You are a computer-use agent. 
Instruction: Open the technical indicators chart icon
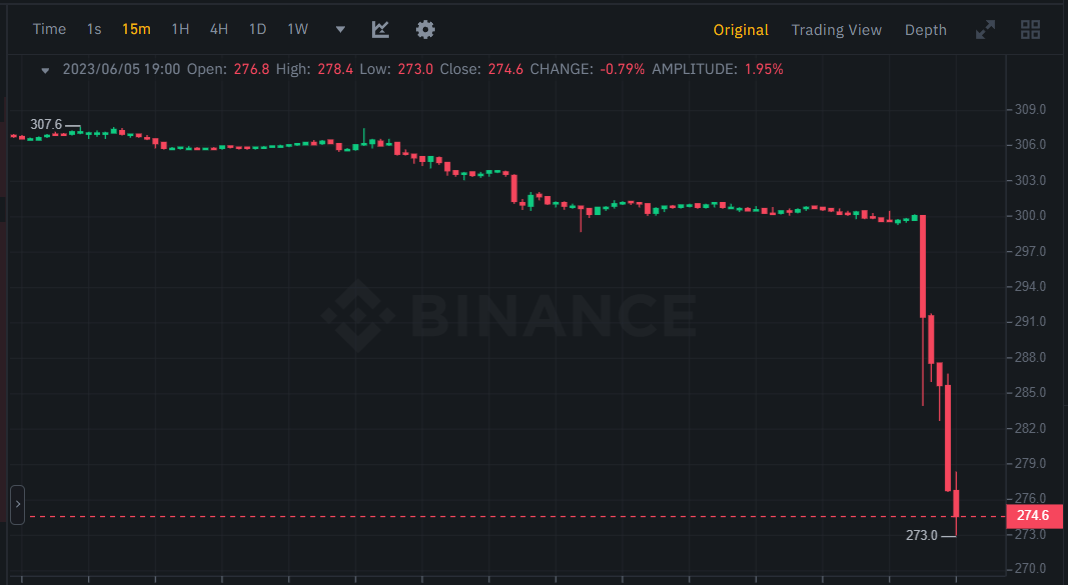coord(380,29)
